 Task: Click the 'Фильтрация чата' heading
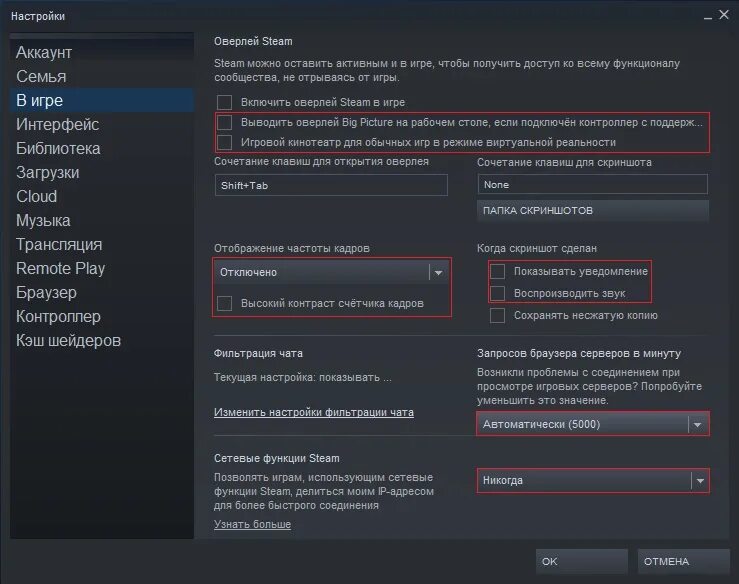tap(258, 354)
